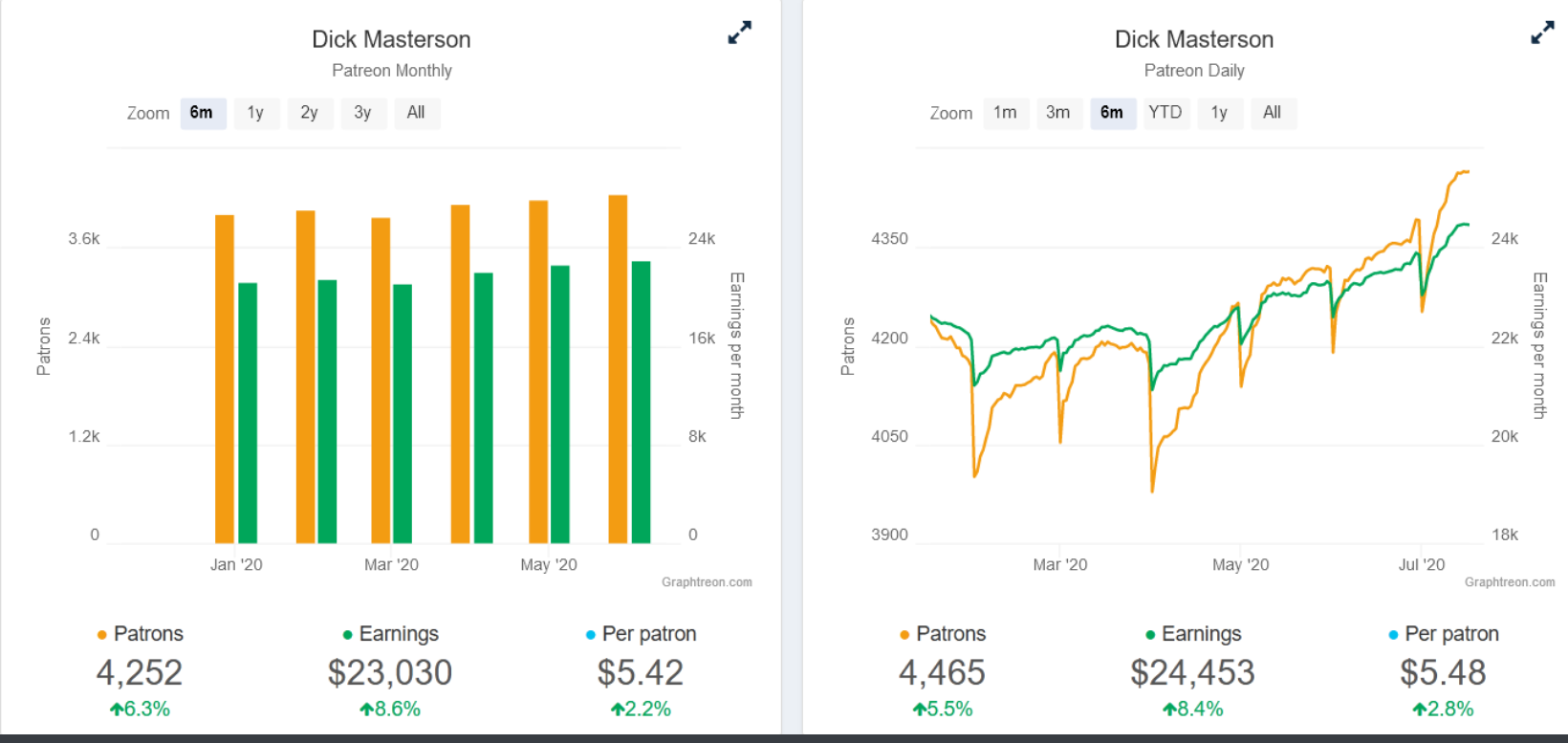Click the Mar '20 orange patrons bar

[381, 381]
